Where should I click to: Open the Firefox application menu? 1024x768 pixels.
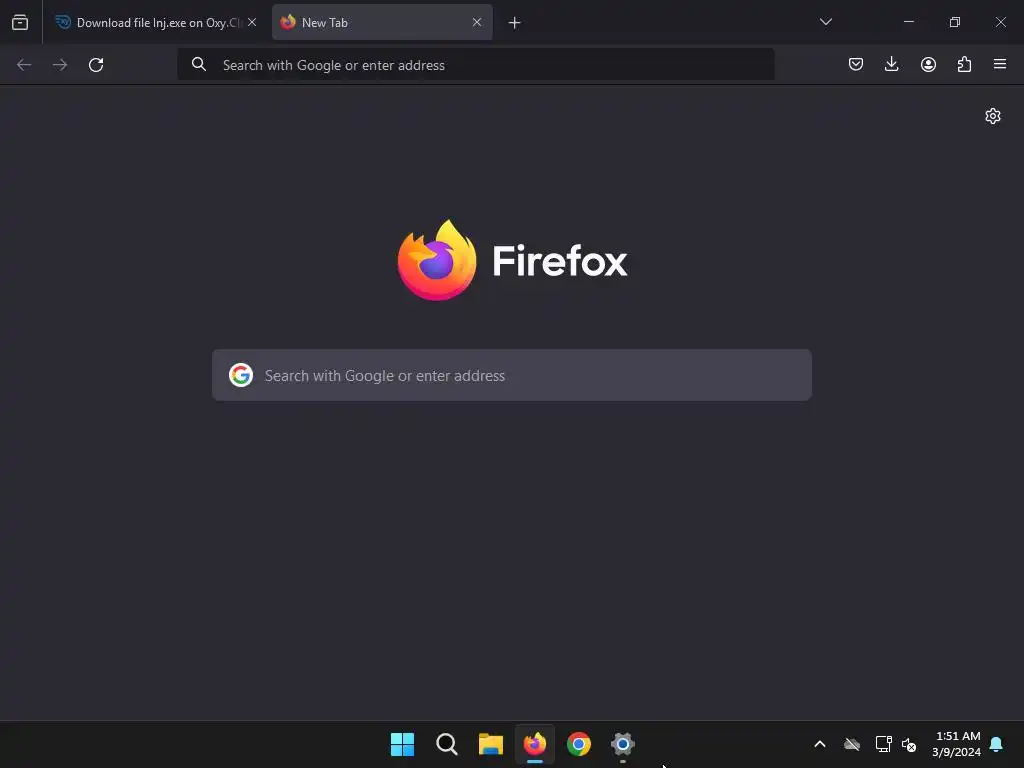tap(1000, 64)
